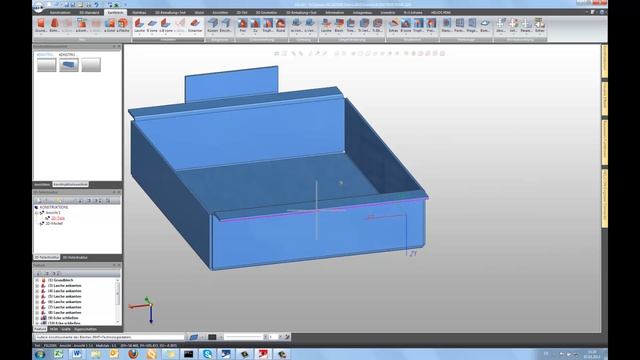Viewport: 640px width, 360px height.
Task: Open the Ansichten ribbon tab
Action: [220, 13]
